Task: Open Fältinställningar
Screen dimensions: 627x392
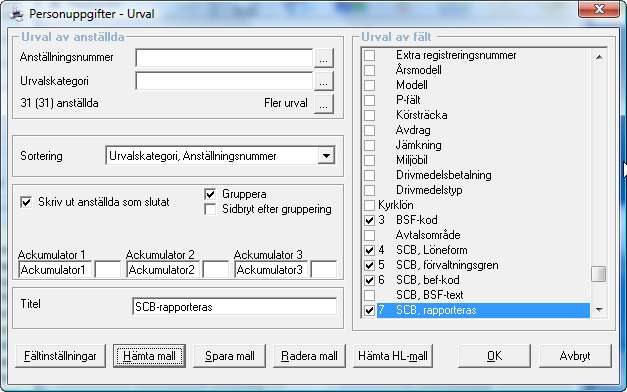Action: click(x=60, y=356)
